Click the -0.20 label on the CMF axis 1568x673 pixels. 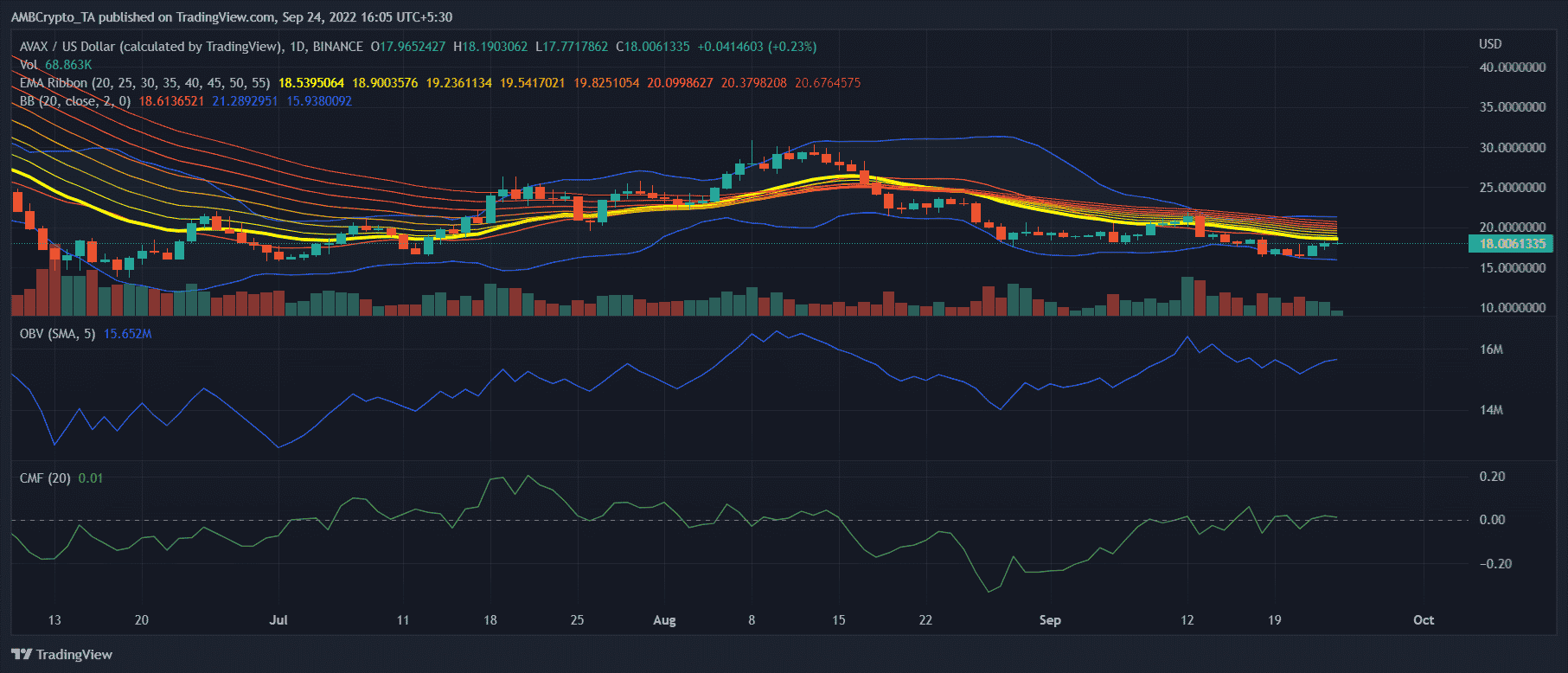click(x=1495, y=564)
